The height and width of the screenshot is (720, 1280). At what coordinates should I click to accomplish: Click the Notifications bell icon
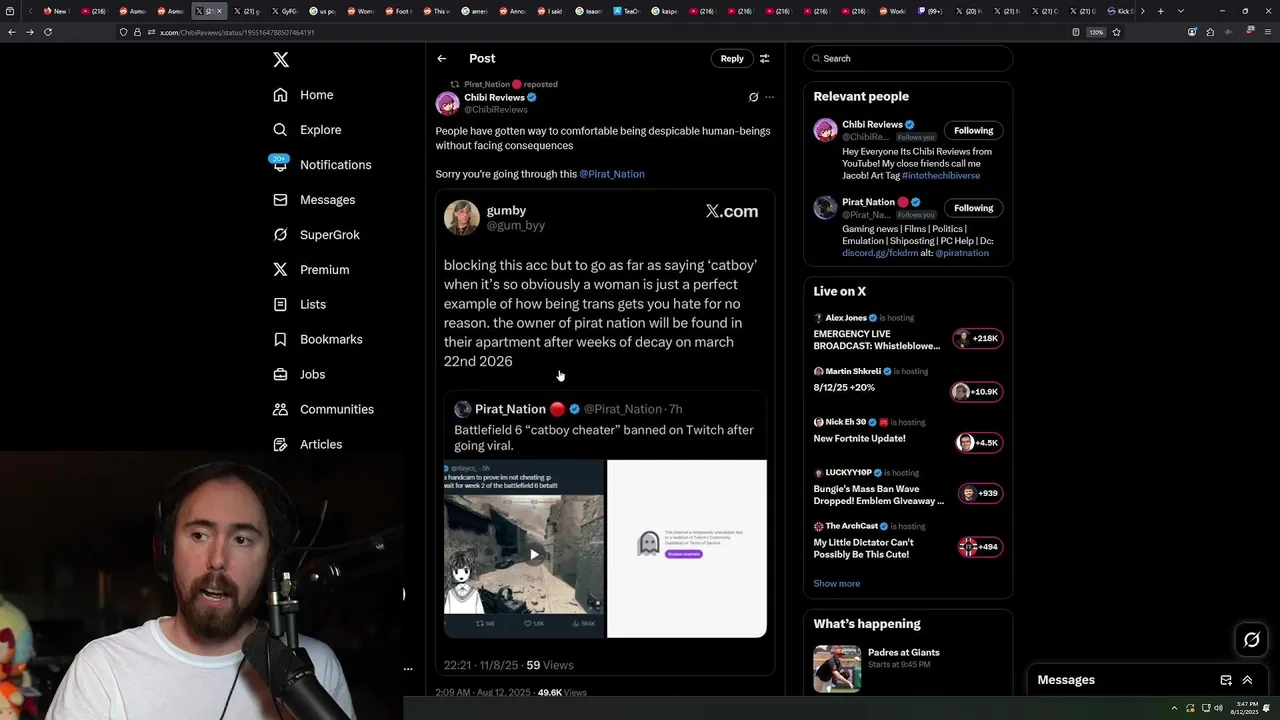coord(281,165)
